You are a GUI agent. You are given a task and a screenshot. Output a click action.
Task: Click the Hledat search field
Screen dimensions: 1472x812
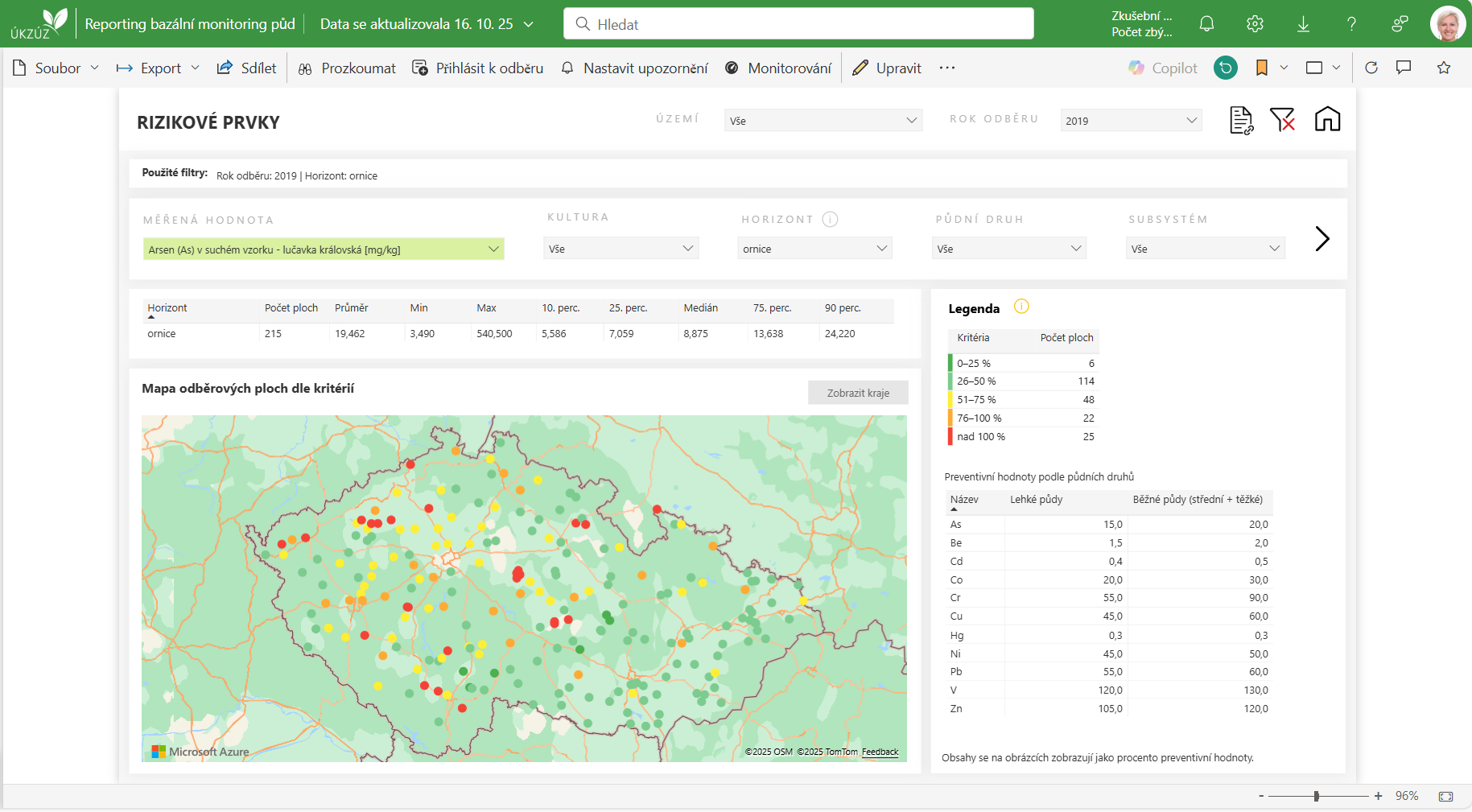coord(798,24)
